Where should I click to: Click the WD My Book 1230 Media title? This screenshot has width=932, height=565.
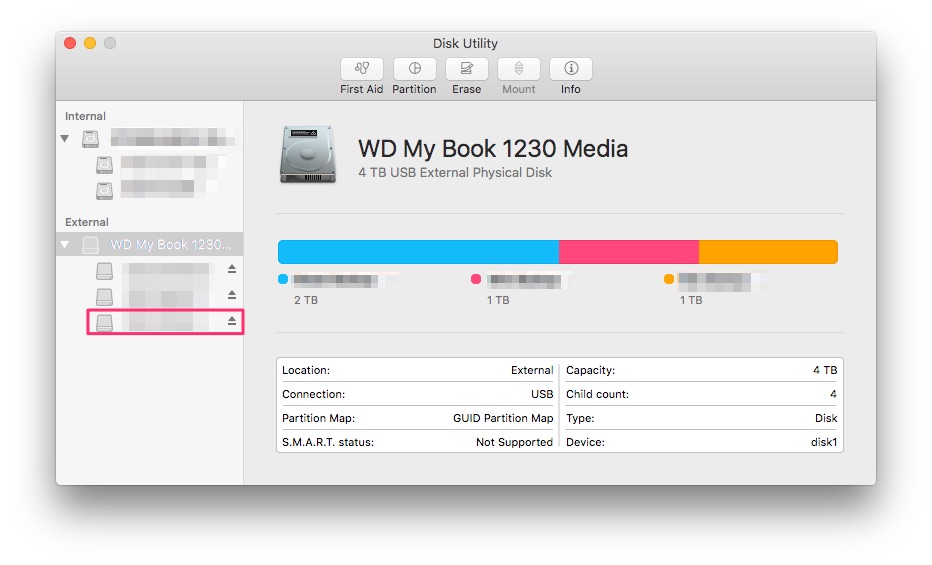[493, 149]
